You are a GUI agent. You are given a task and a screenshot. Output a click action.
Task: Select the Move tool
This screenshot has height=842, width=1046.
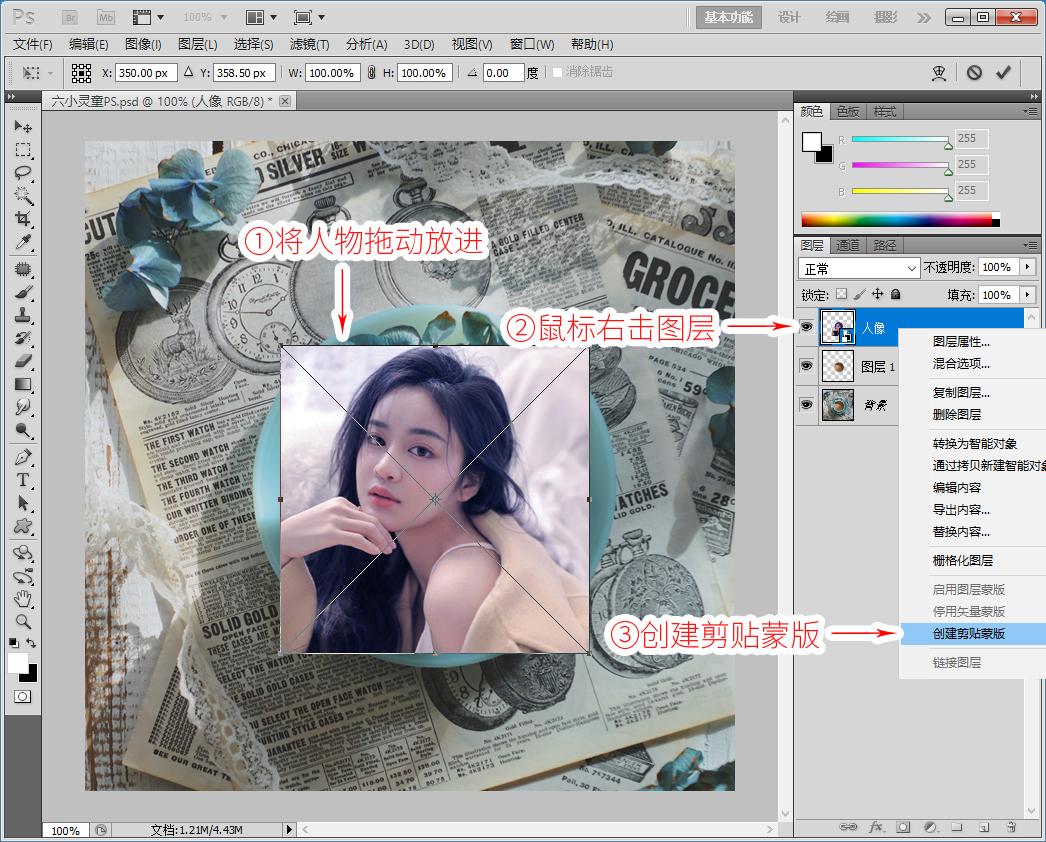coord(23,127)
